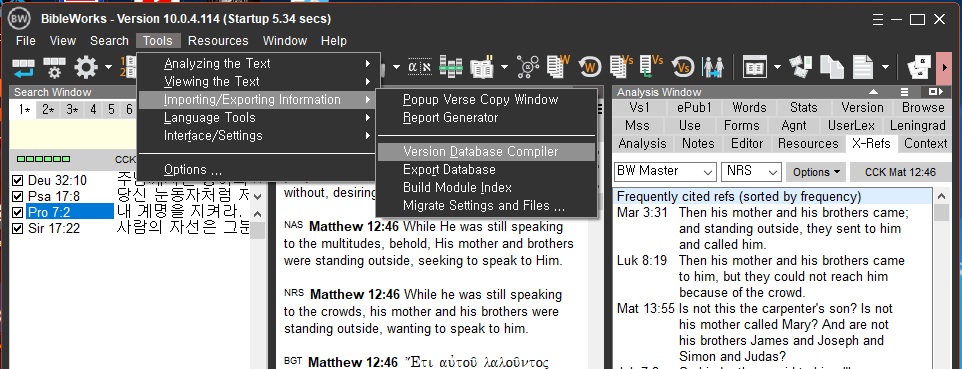Click the single lined document icon
The height and width of the screenshot is (369, 962).
(x=863, y=67)
